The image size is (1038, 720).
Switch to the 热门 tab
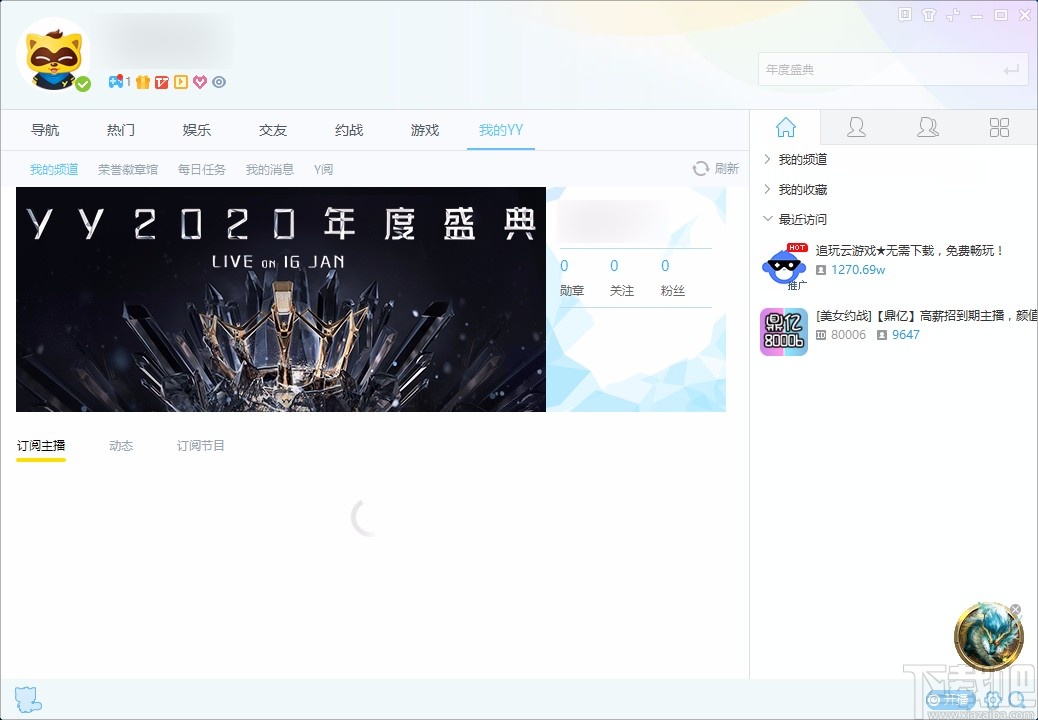coord(121,130)
